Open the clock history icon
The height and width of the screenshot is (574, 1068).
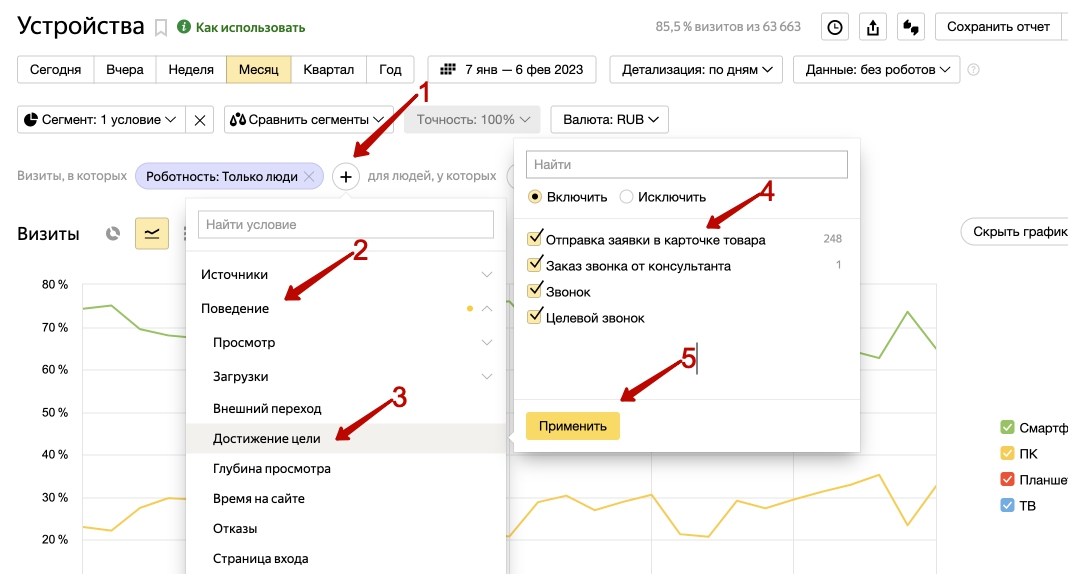(834, 27)
